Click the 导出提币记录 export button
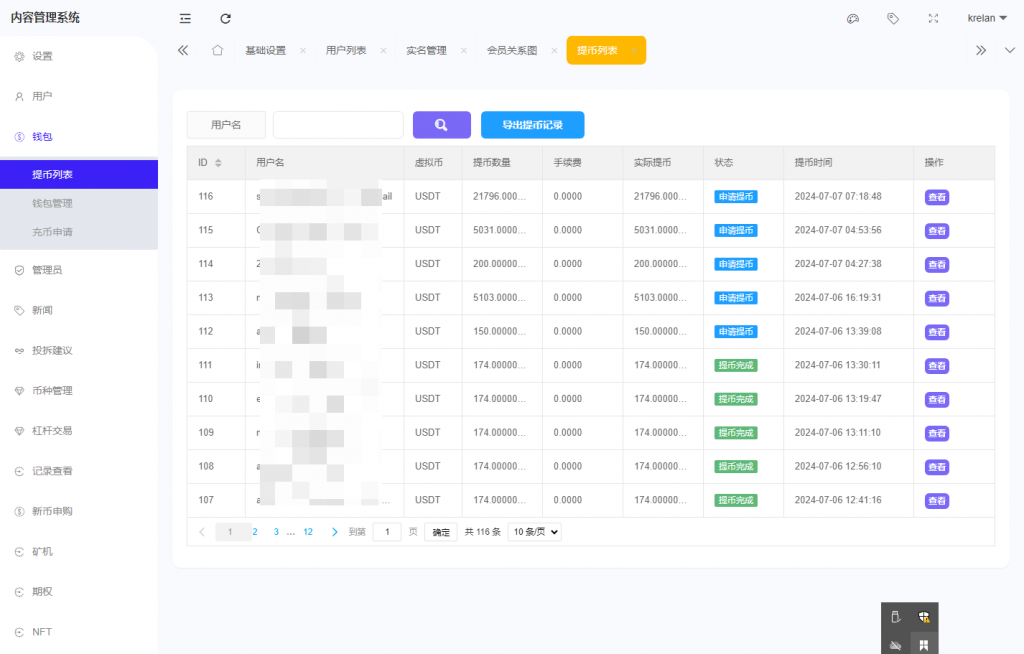Screen dimensions: 1024x654 [532, 125]
